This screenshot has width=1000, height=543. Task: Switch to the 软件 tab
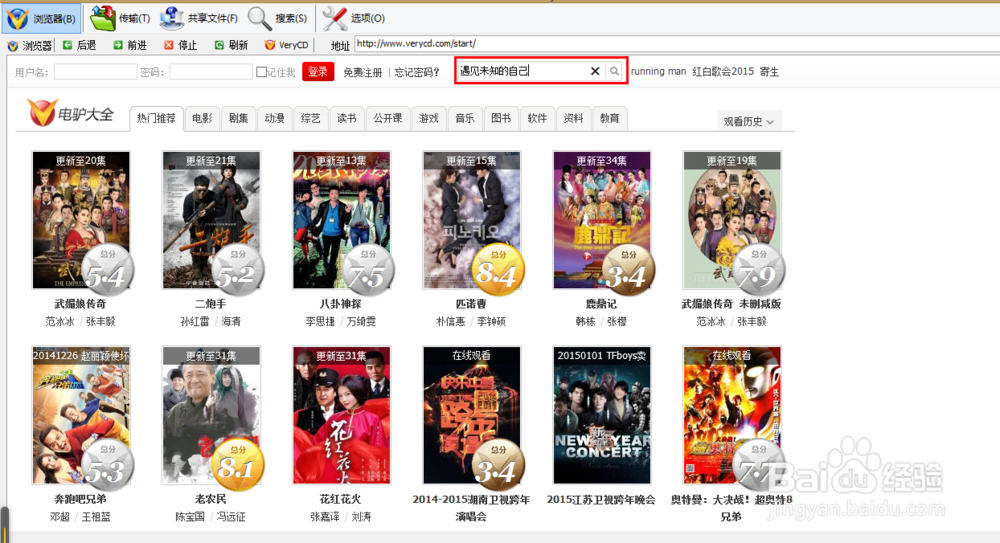click(537, 118)
